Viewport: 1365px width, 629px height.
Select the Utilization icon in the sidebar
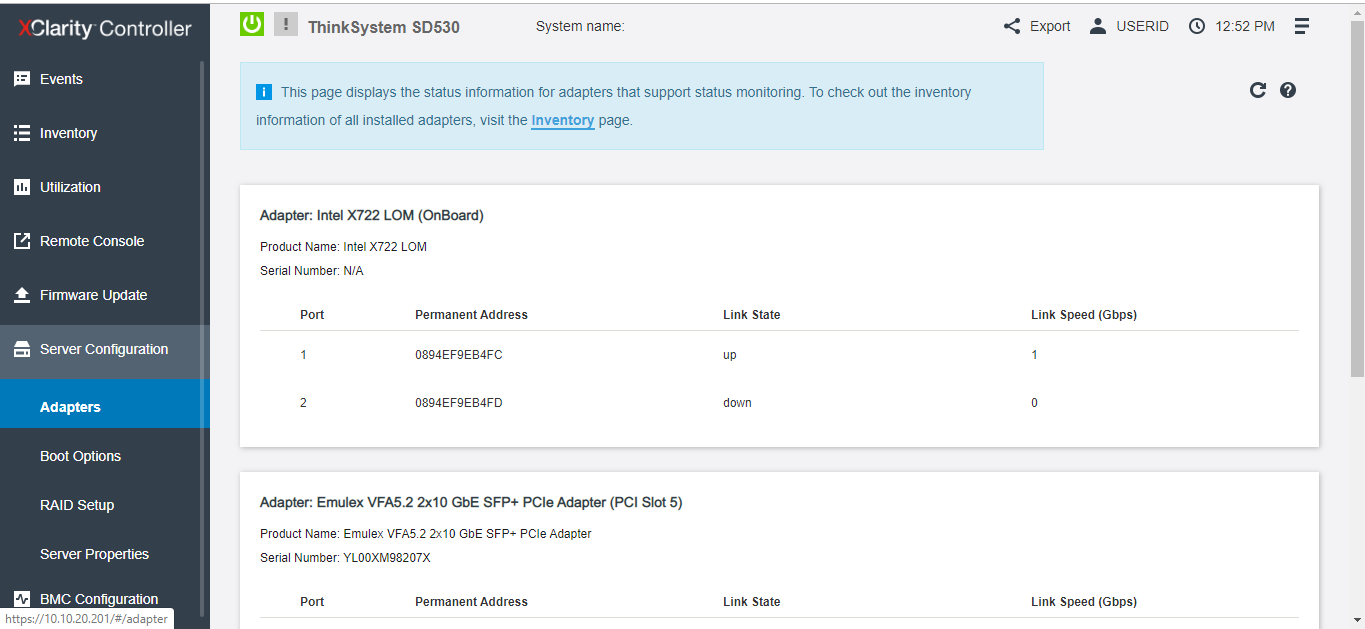21,186
